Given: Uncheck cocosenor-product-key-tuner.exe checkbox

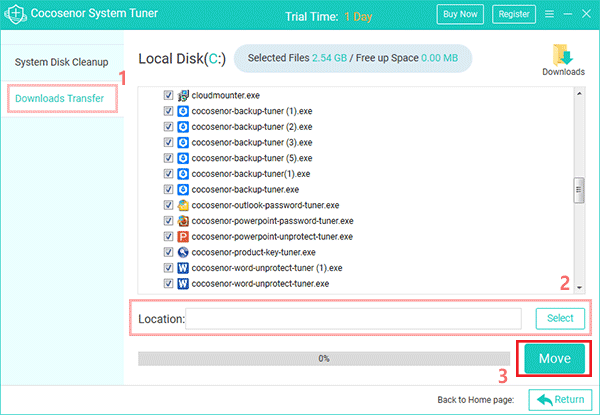Looking at the screenshot, I should [x=168, y=252].
